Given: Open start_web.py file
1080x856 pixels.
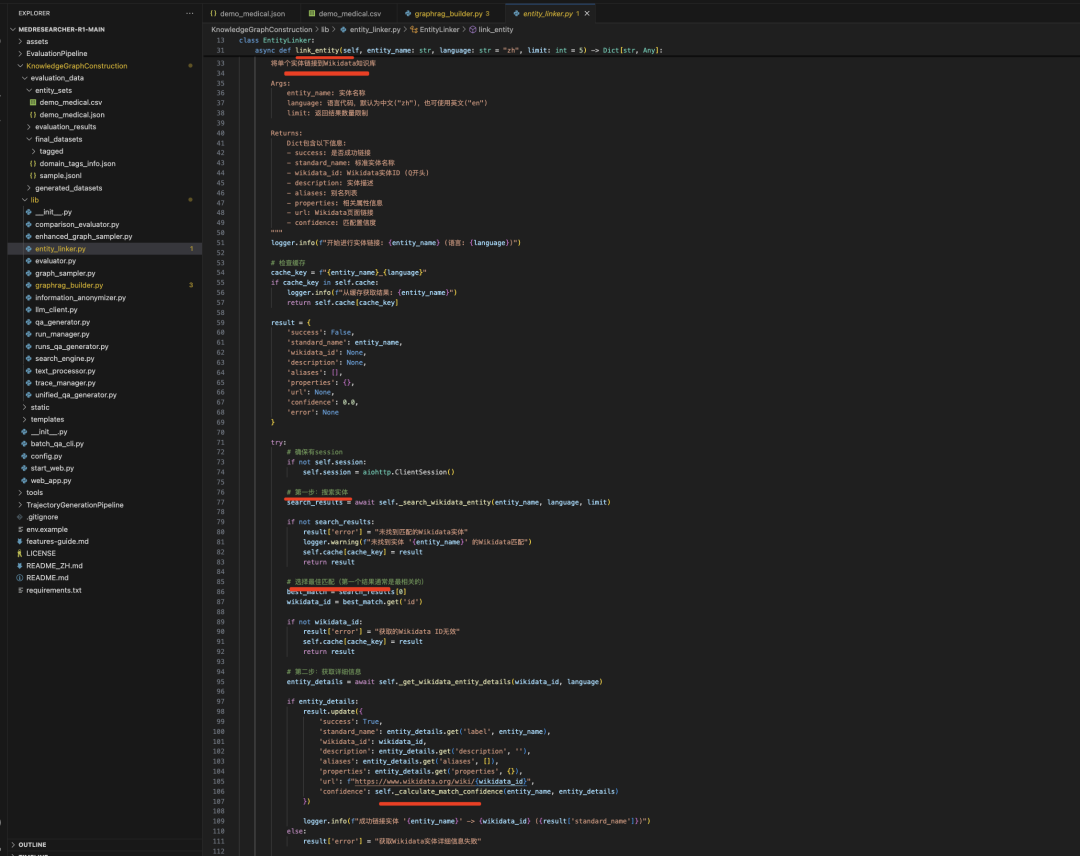Looking at the screenshot, I should (52, 468).
